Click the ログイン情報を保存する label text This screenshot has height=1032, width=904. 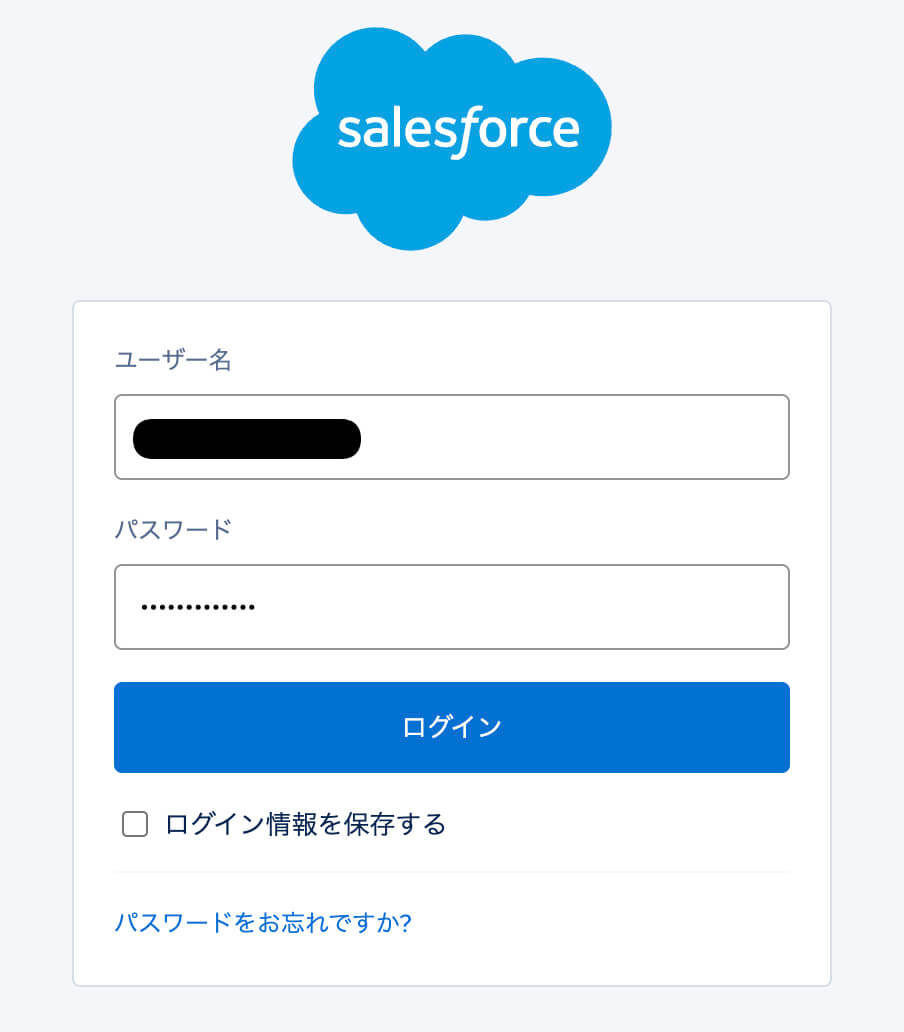click(305, 824)
